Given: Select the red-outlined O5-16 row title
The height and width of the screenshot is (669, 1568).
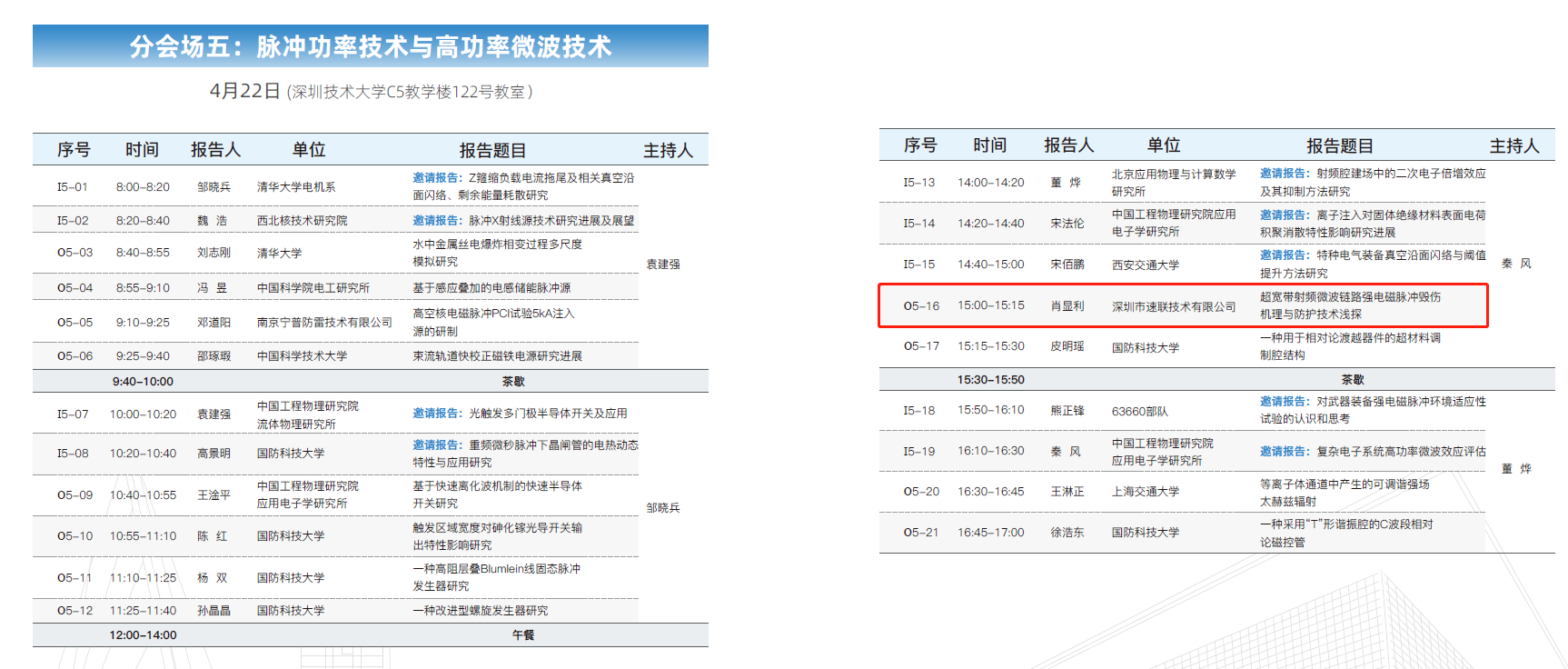Looking at the screenshot, I should coord(1349,305).
